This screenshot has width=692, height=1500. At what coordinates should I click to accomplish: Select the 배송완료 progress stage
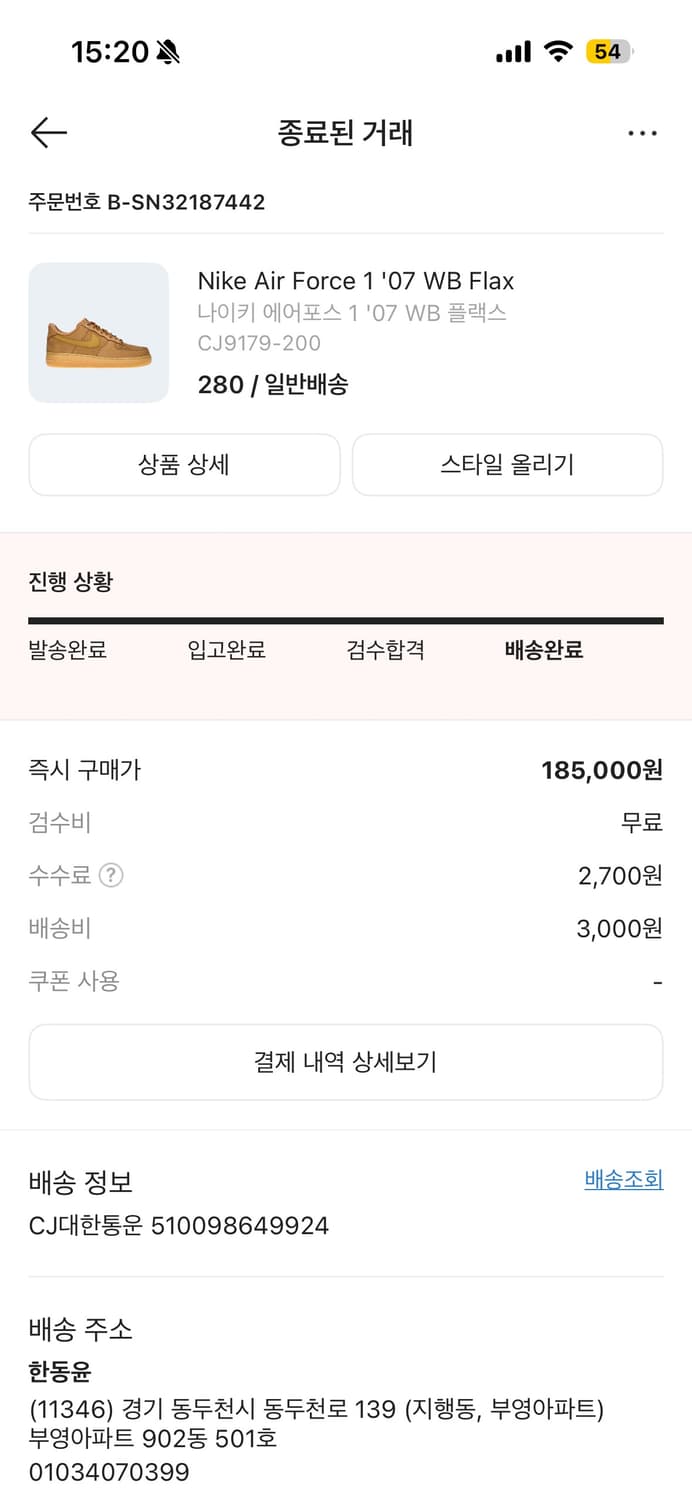click(x=543, y=650)
